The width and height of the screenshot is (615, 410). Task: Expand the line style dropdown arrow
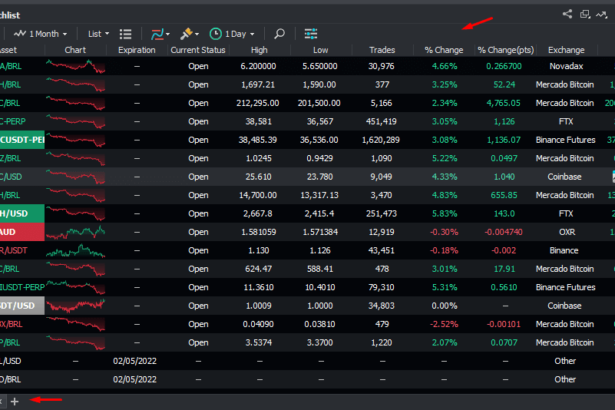pyautogui.click(x=168, y=35)
